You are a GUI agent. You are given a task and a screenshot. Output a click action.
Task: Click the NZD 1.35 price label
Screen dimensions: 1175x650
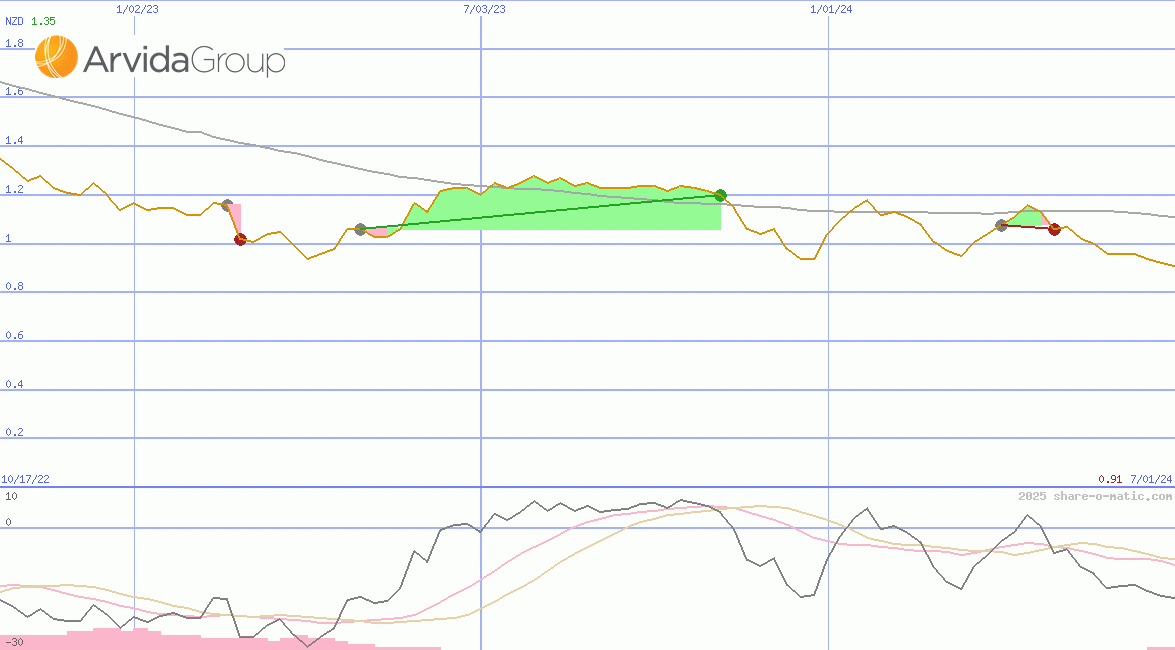click(30, 21)
